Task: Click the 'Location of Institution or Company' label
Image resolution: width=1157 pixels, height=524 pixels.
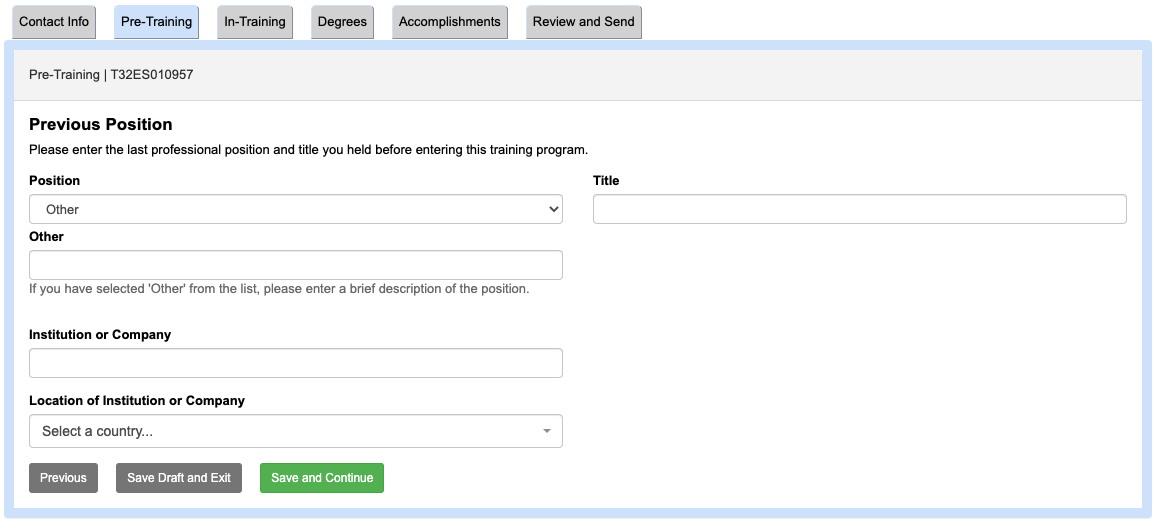Action: (137, 401)
